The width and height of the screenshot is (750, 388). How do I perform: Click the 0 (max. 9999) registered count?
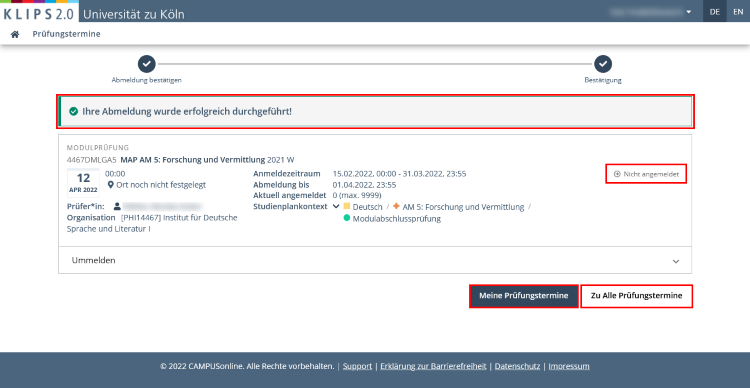point(357,195)
